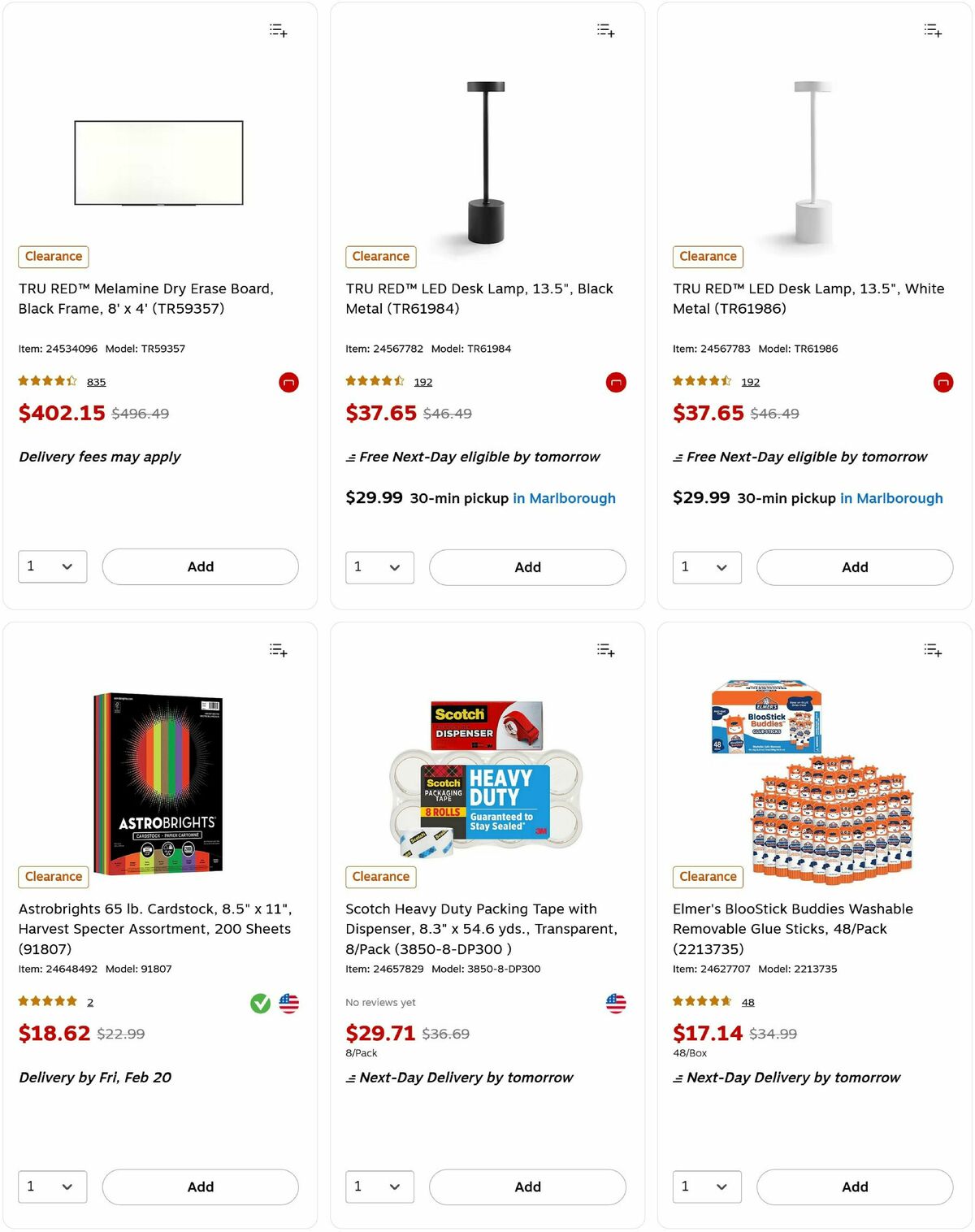
Task: Click the add-to-list icon on the Elmer's glue sticks card
Action: pyautogui.click(x=932, y=649)
